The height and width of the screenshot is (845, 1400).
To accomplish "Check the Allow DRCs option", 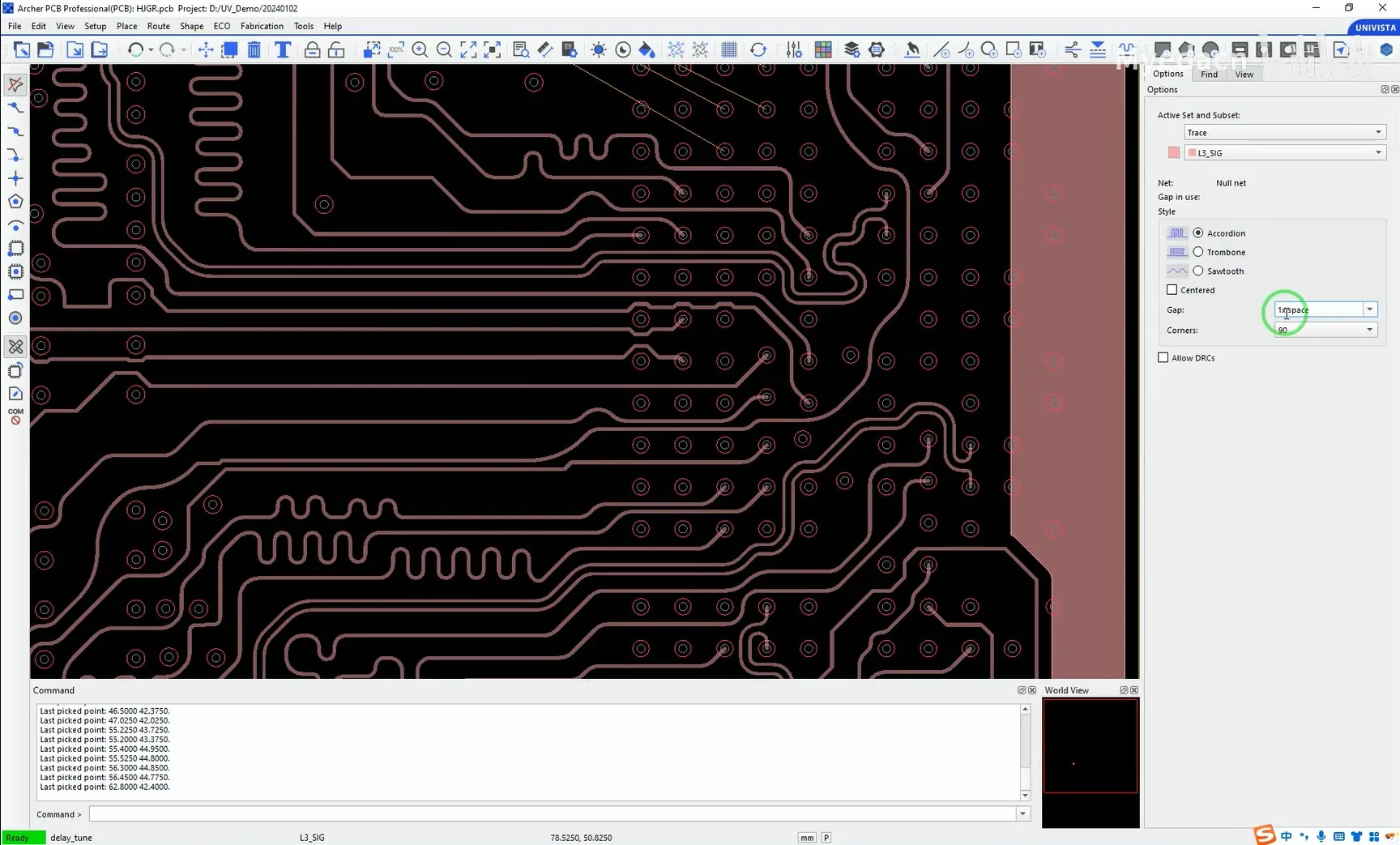I will 1163,357.
